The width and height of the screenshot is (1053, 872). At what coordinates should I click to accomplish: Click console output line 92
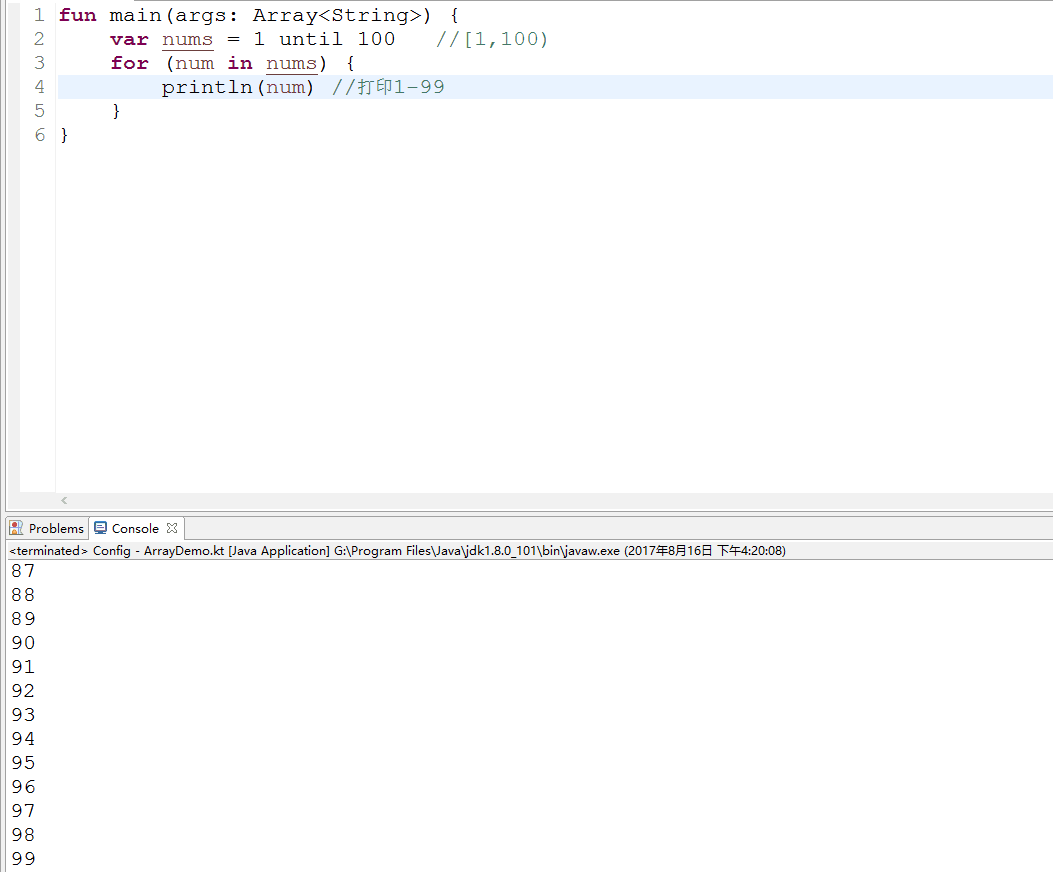[23, 691]
